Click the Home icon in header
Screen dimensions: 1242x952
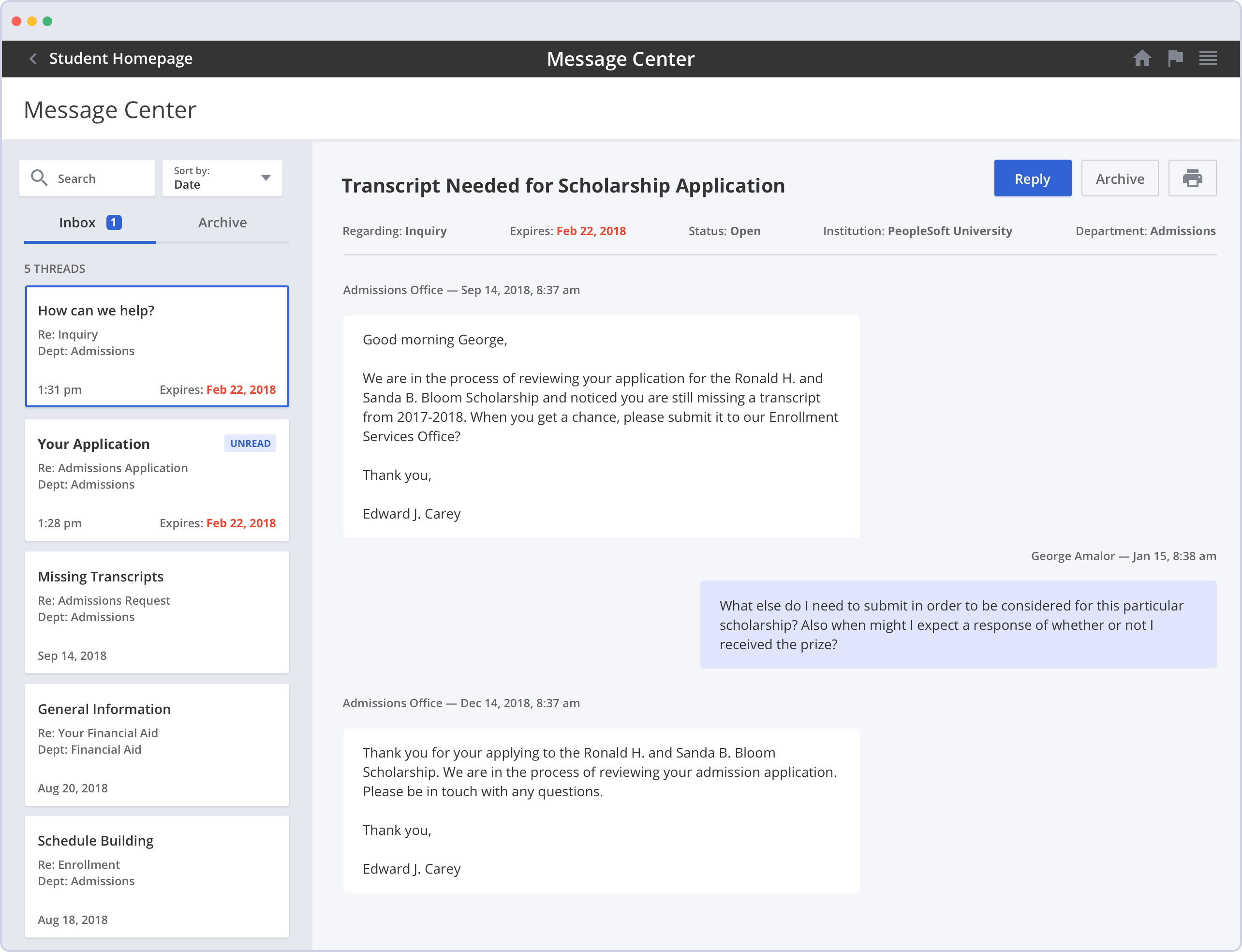click(1142, 59)
